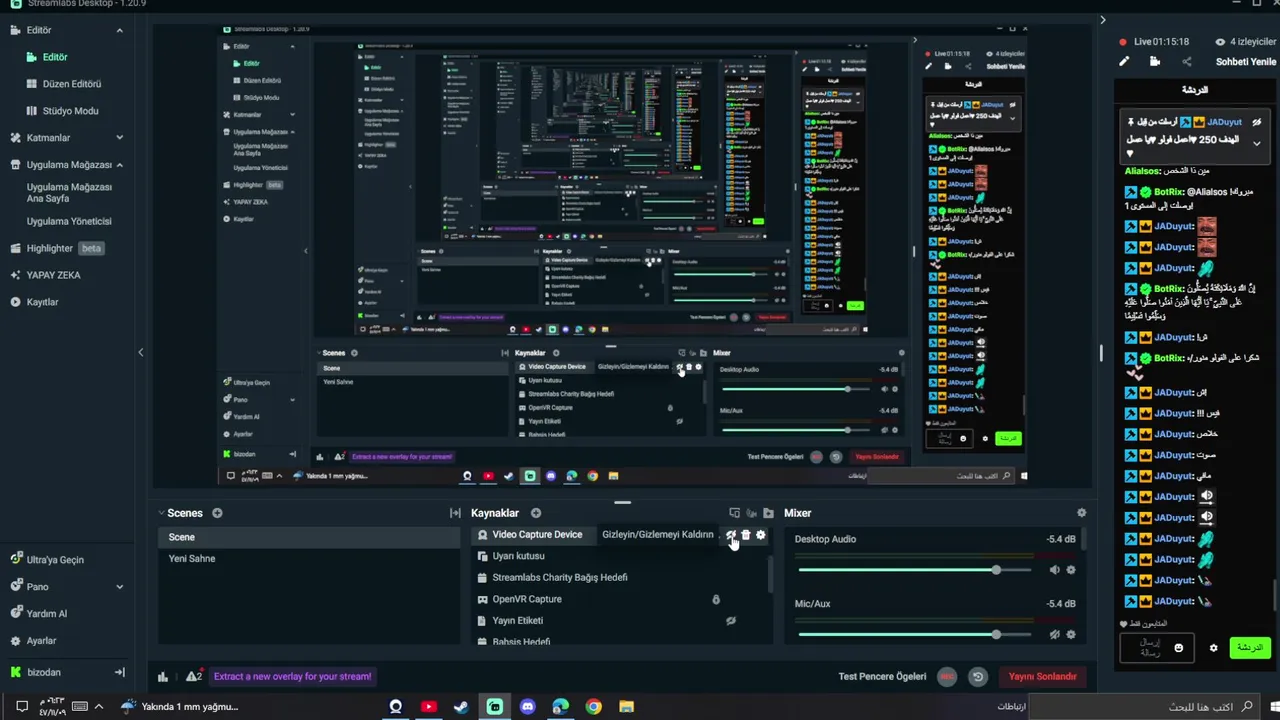The width and height of the screenshot is (1280, 720).
Task: Open chat settings gear icon
Action: (1214, 648)
